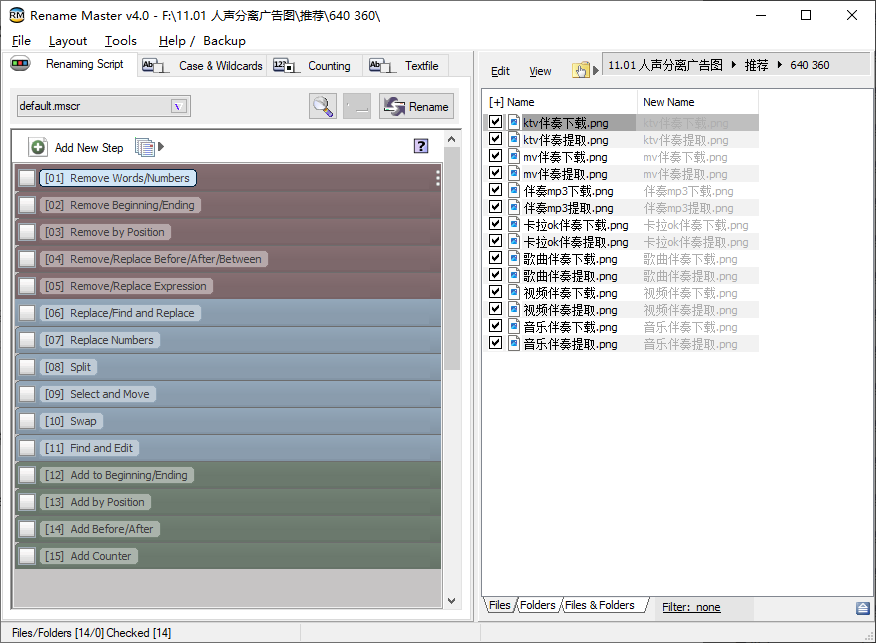This screenshot has height=643, width=876.
Task: Expand the [+] column selector in file list
Action: [x=496, y=102]
